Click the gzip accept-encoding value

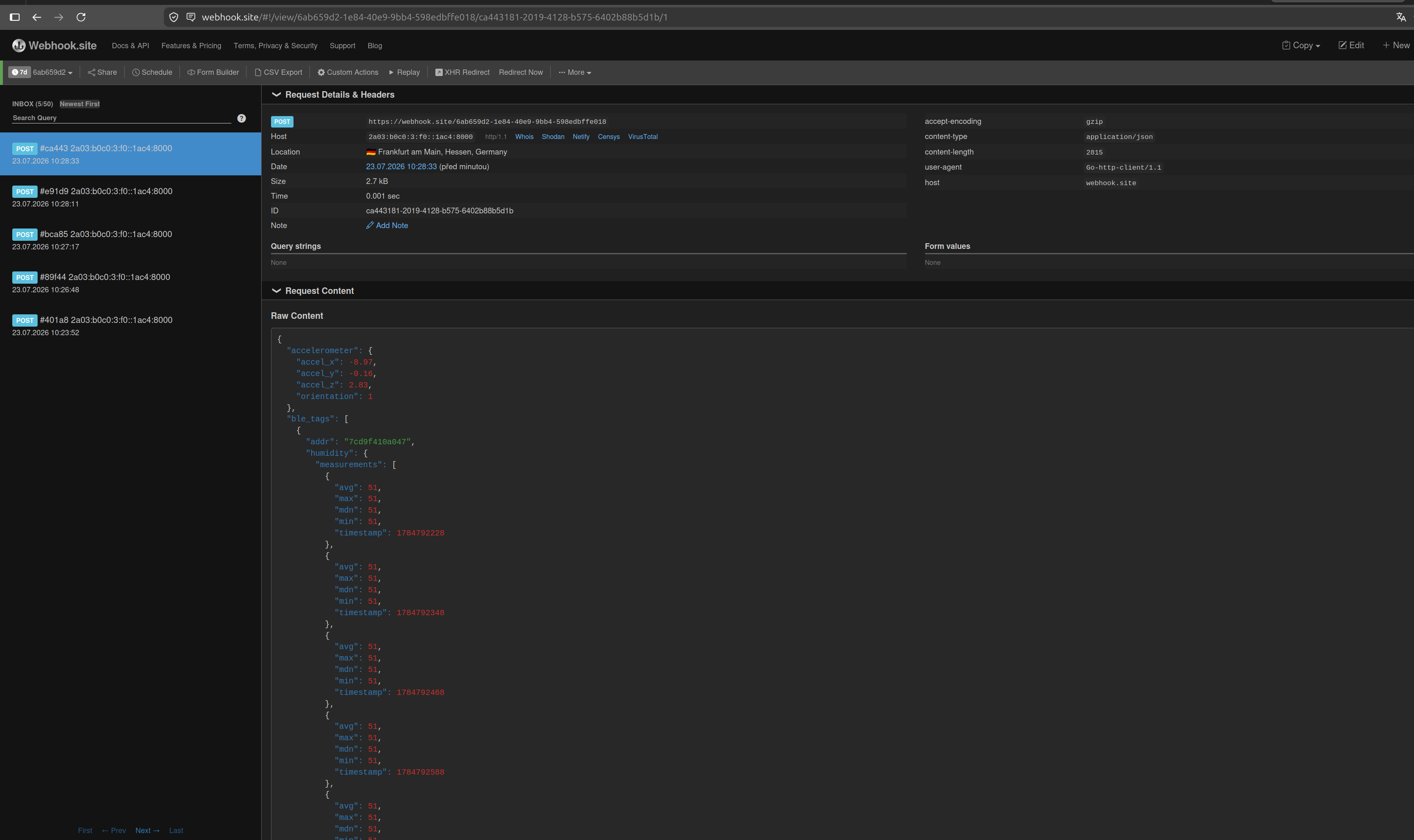click(x=1094, y=122)
